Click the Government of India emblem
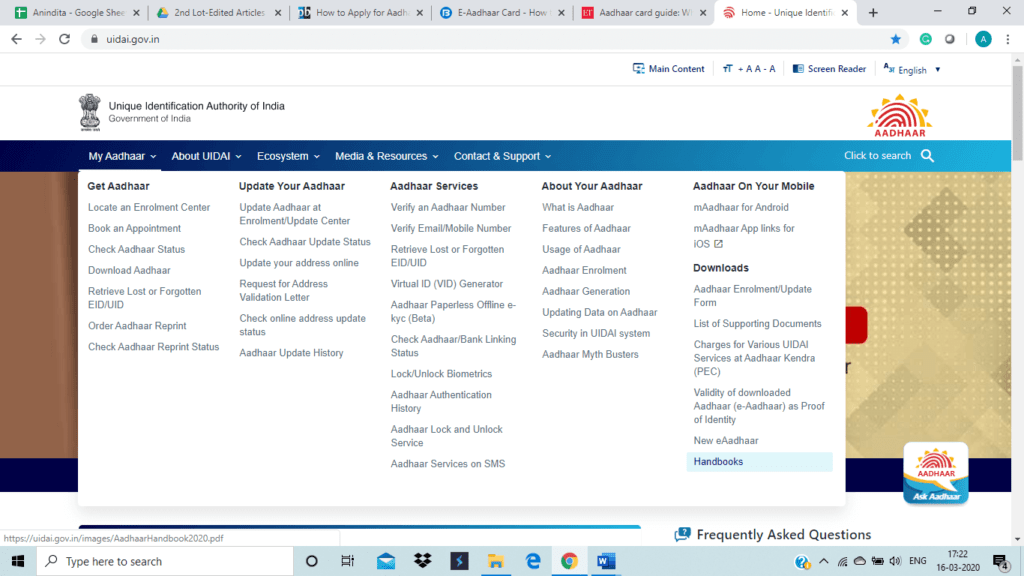The height and width of the screenshot is (576, 1024). pyautogui.click(x=90, y=112)
